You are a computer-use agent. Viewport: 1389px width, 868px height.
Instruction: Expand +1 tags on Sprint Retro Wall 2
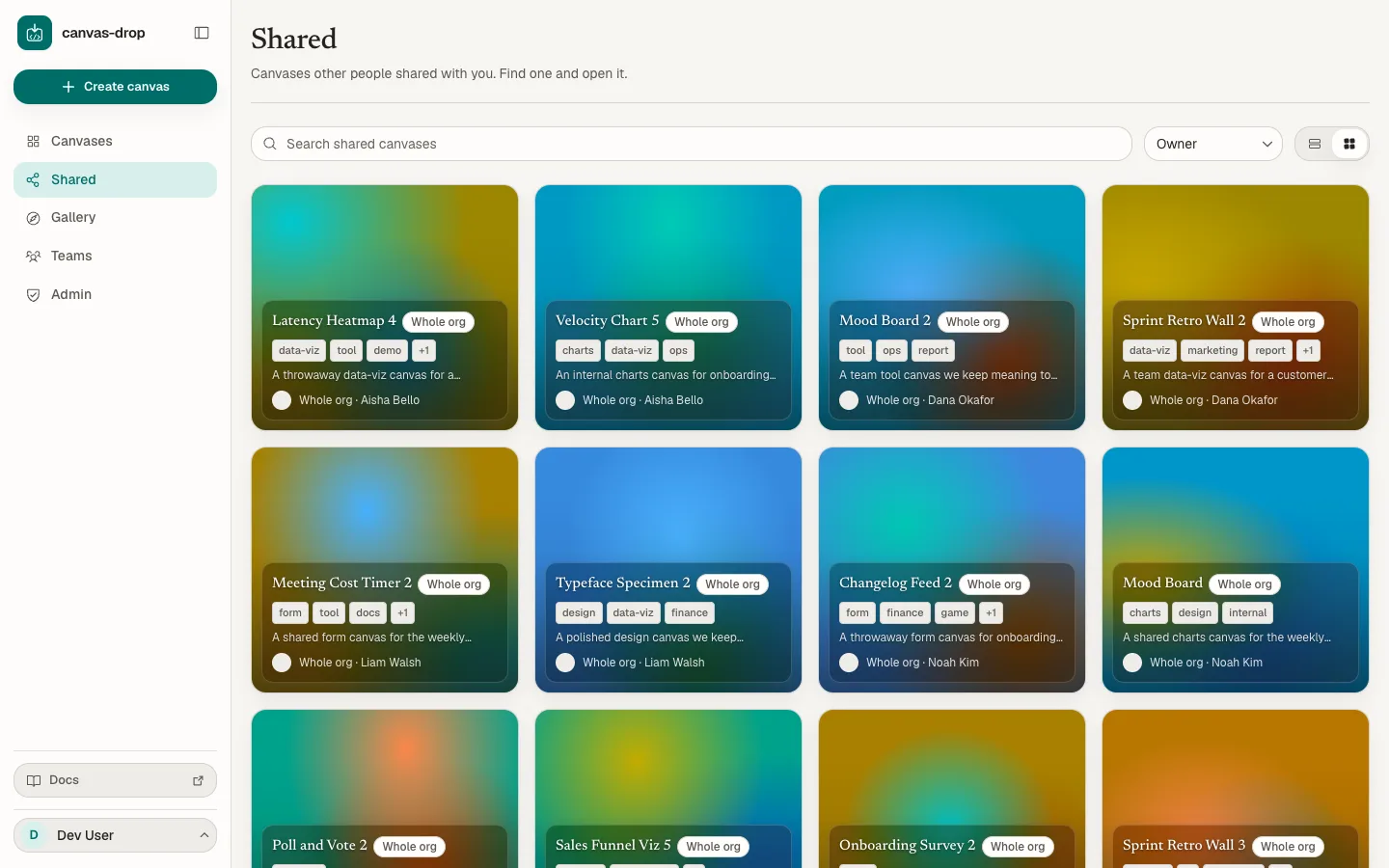pyautogui.click(x=1308, y=351)
